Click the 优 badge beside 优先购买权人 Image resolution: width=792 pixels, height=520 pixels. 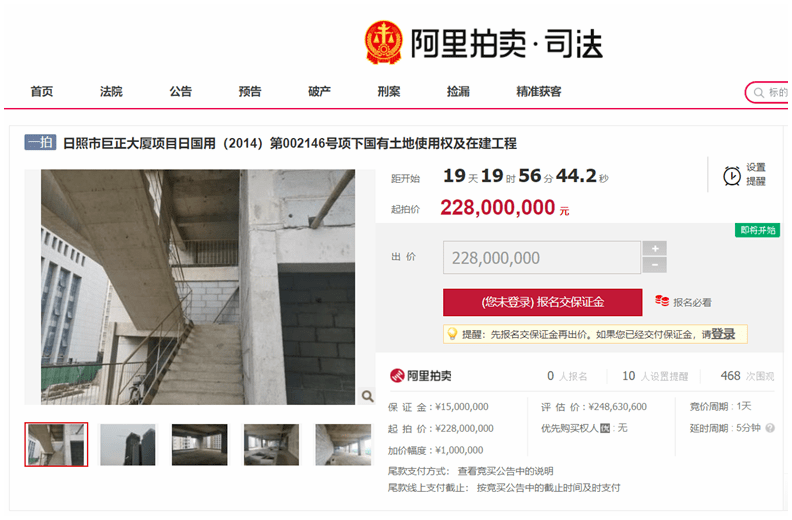[x=605, y=429]
